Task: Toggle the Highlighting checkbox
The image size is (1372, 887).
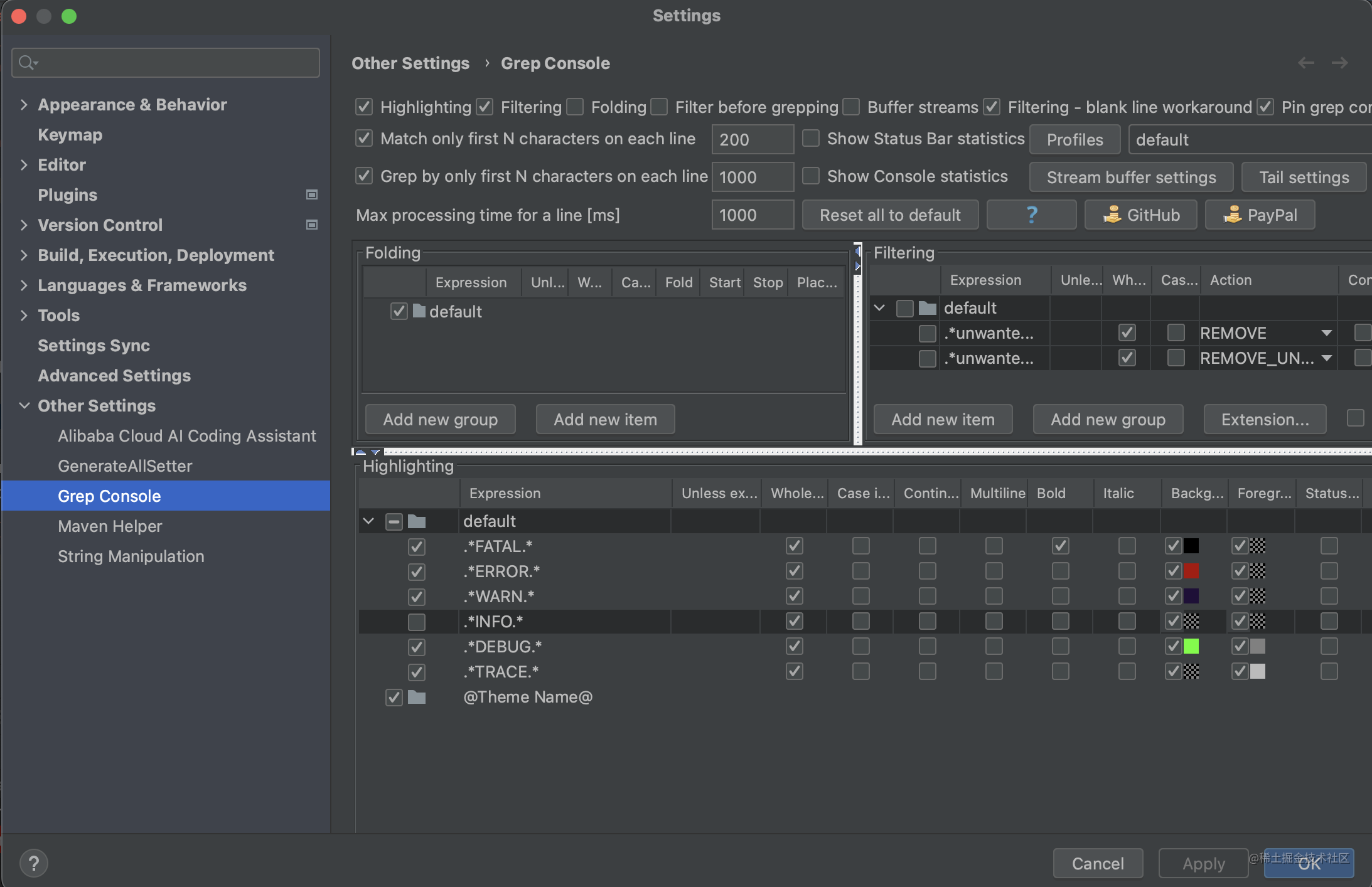Action: (364, 107)
